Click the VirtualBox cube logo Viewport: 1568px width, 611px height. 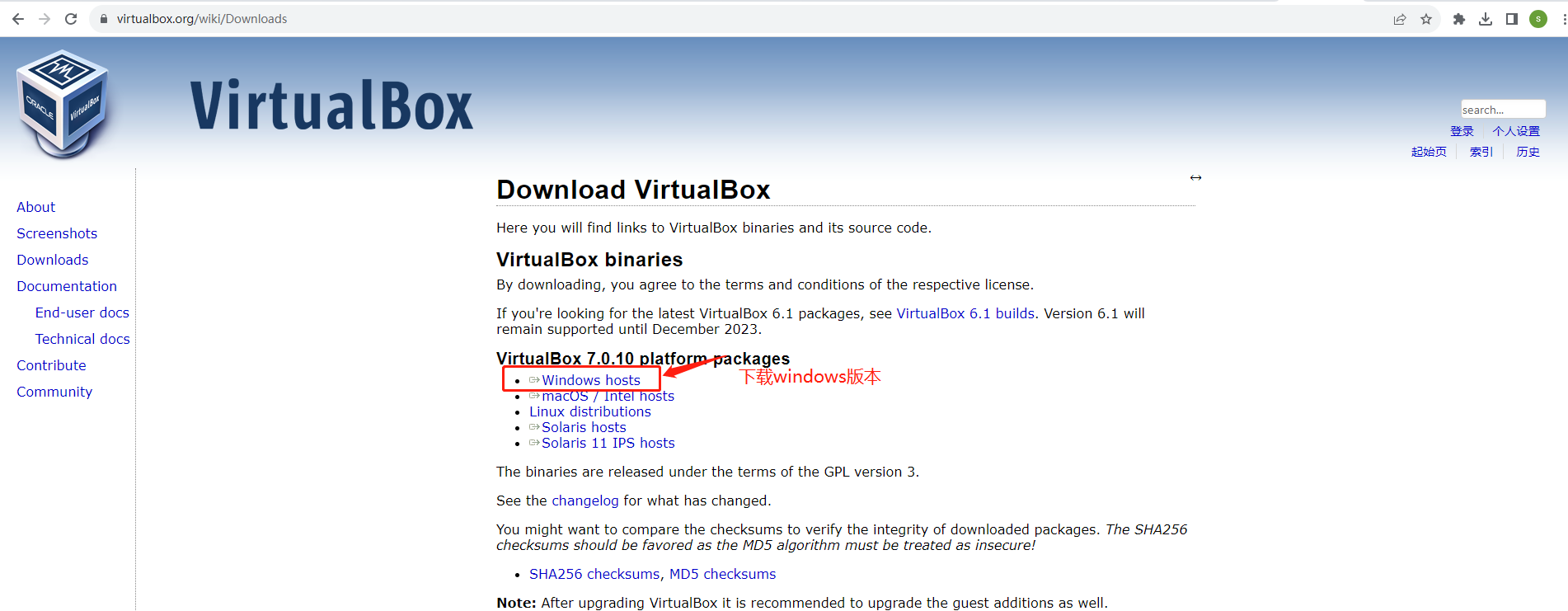63,104
